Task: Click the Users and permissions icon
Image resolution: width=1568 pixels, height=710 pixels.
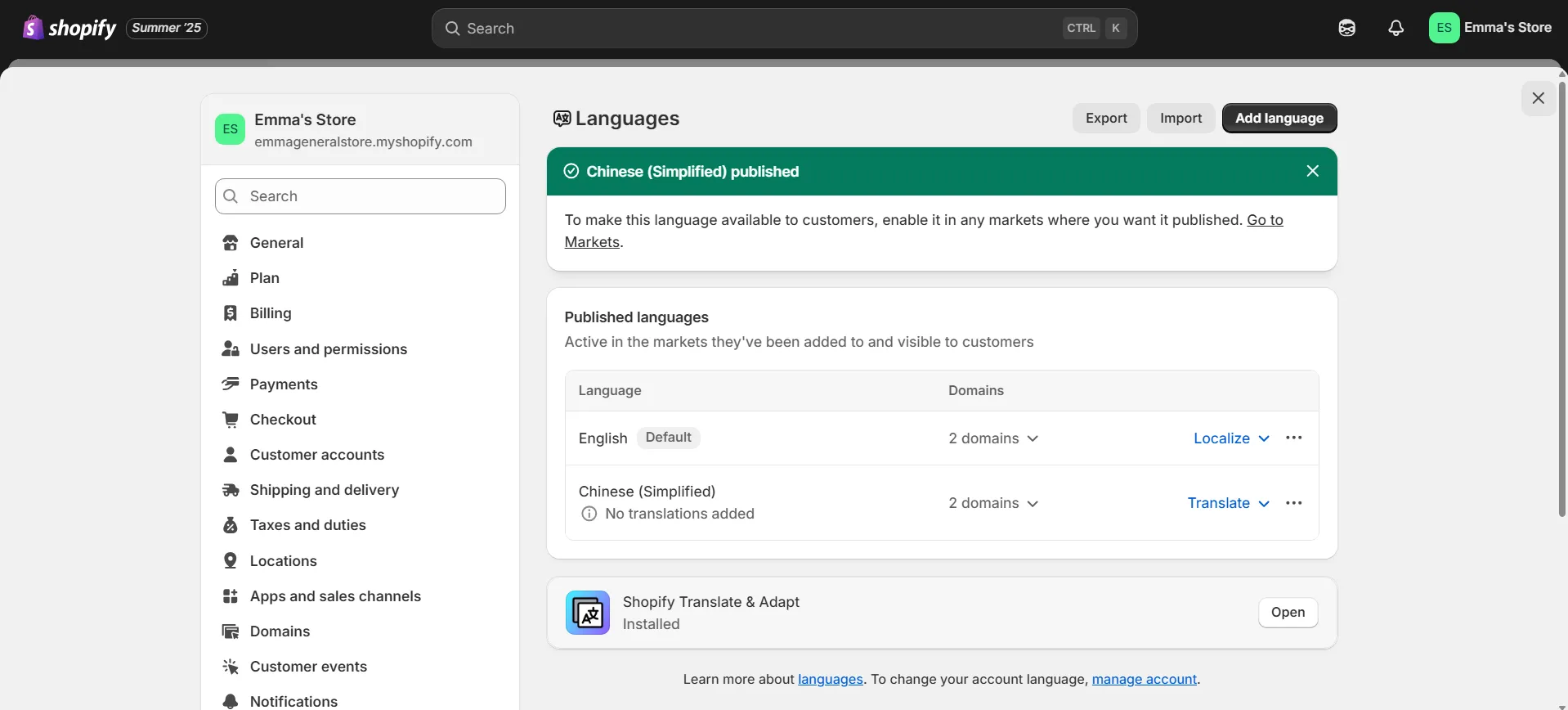Action: [231, 349]
